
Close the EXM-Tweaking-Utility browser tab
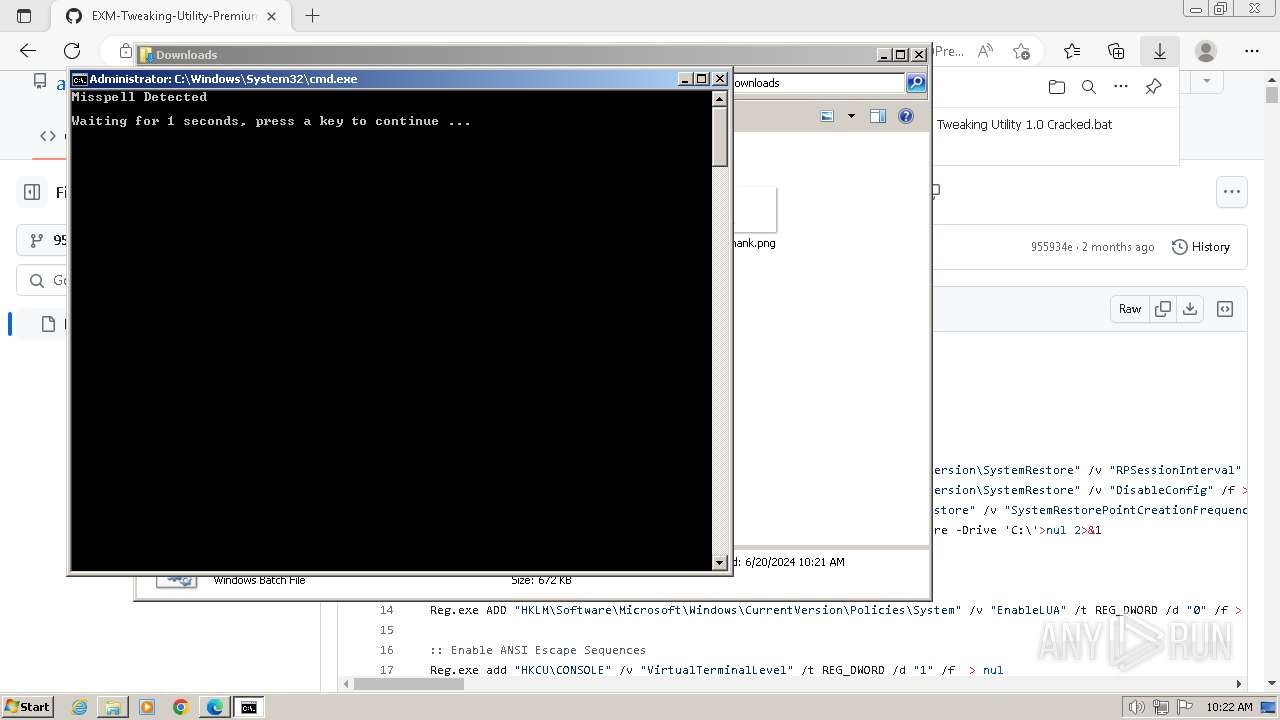[271, 16]
